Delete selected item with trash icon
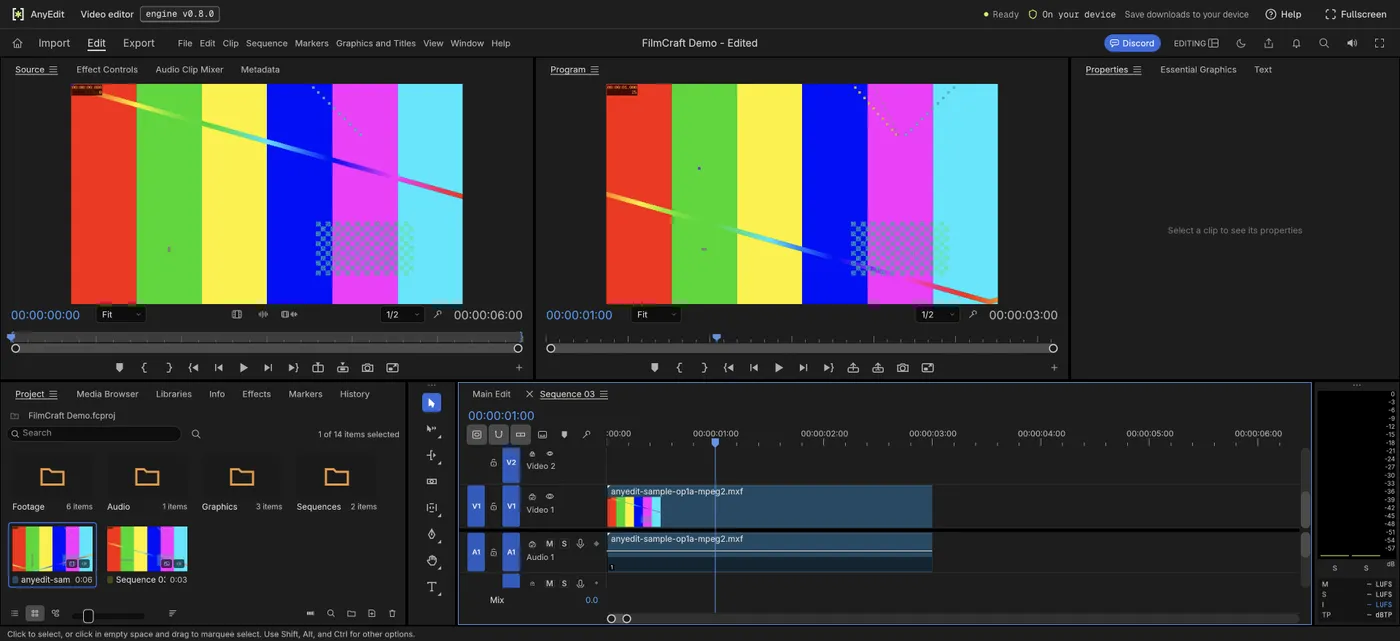Image resolution: width=1400 pixels, height=641 pixels. click(x=392, y=613)
